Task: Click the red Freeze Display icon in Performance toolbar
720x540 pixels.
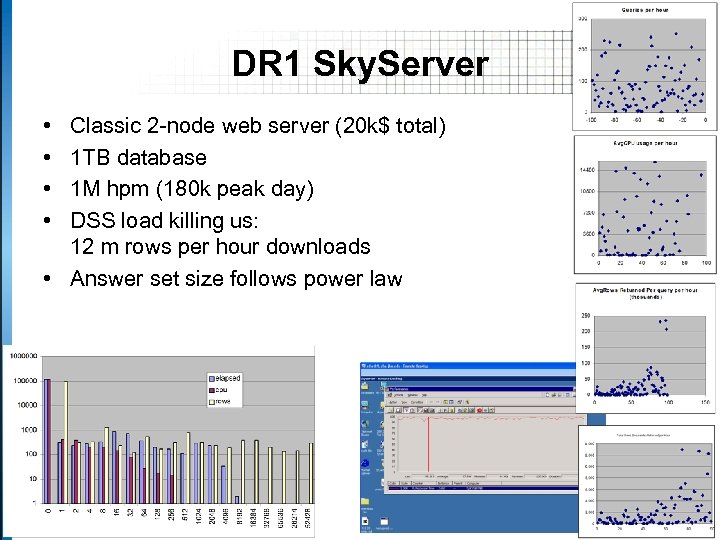Action: pos(479,410)
